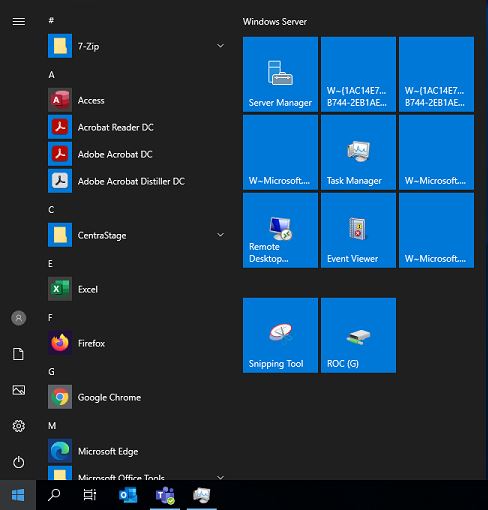Click the Power button icon
The height and width of the screenshot is (510, 488).
[x=19, y=462]
